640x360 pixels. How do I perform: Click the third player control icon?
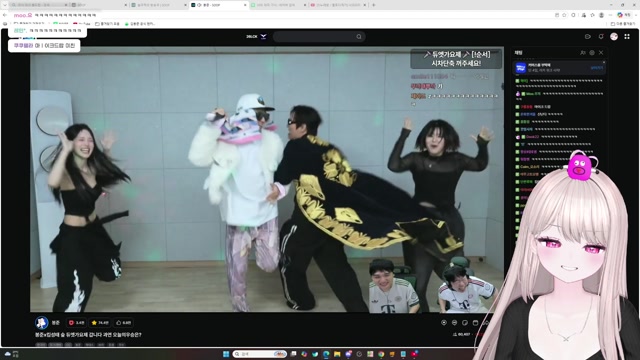point(465,323)
